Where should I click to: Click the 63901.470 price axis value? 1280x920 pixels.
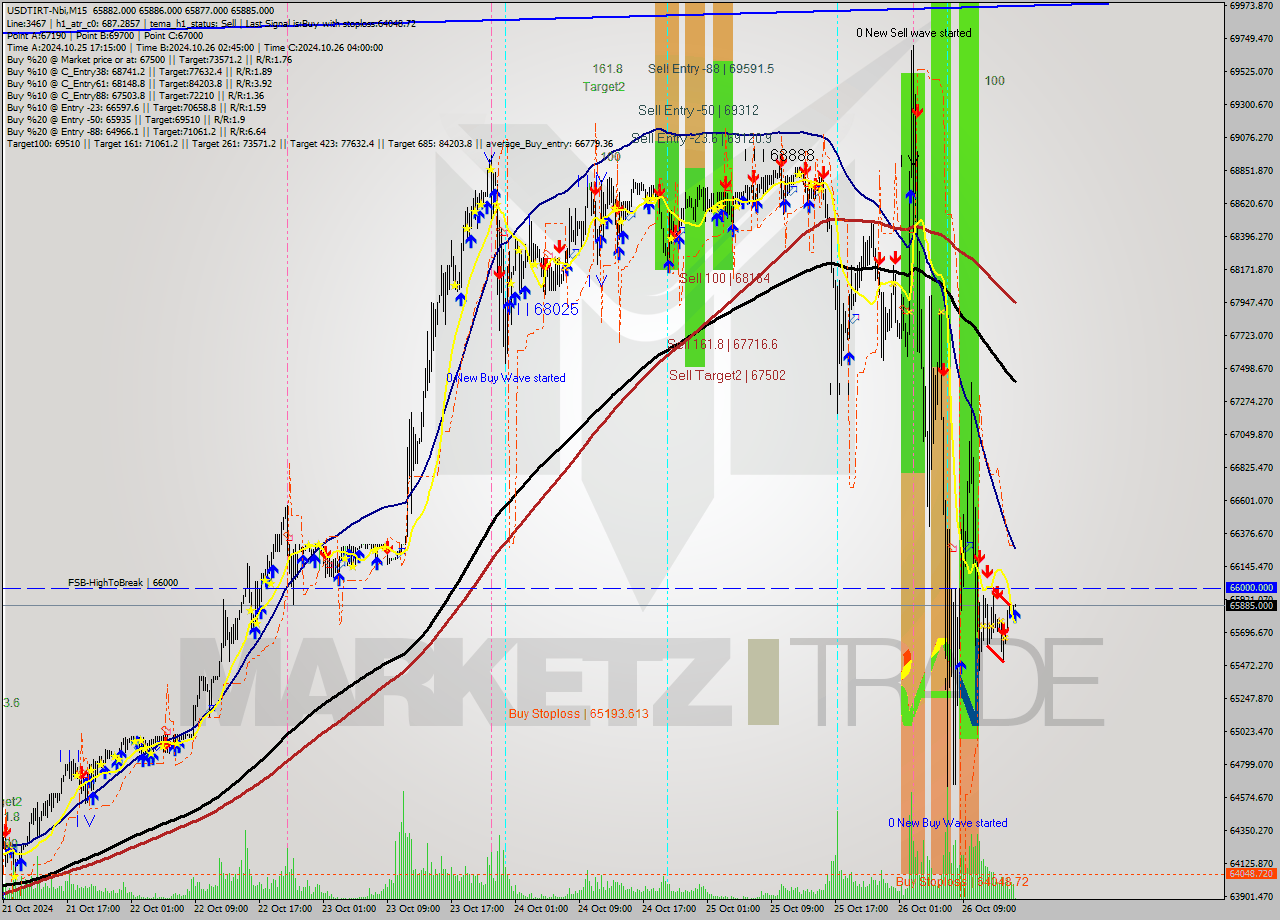coord(1251,897)
